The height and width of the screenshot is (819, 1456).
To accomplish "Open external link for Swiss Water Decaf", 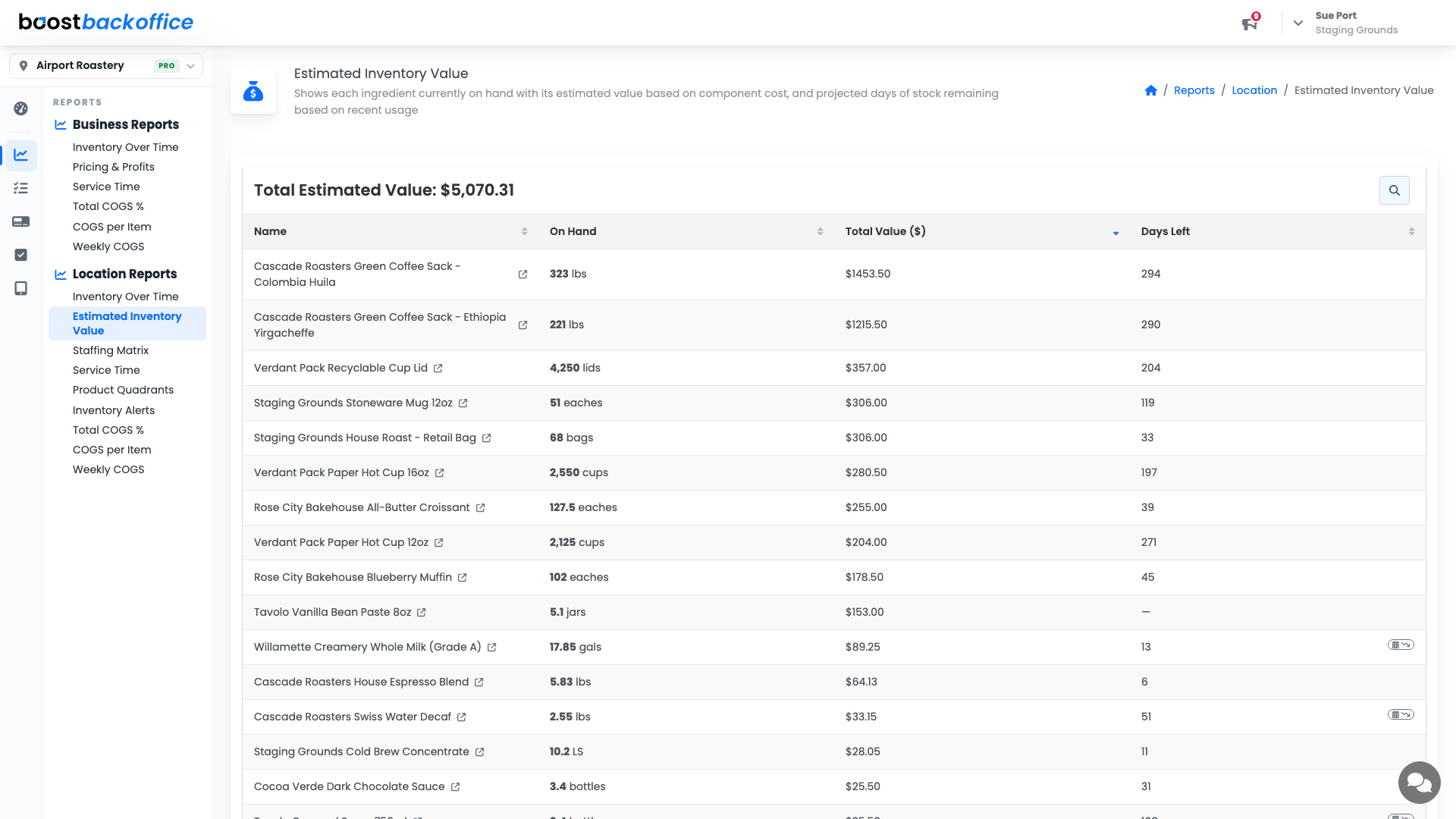I will click(x=461, y=717).
